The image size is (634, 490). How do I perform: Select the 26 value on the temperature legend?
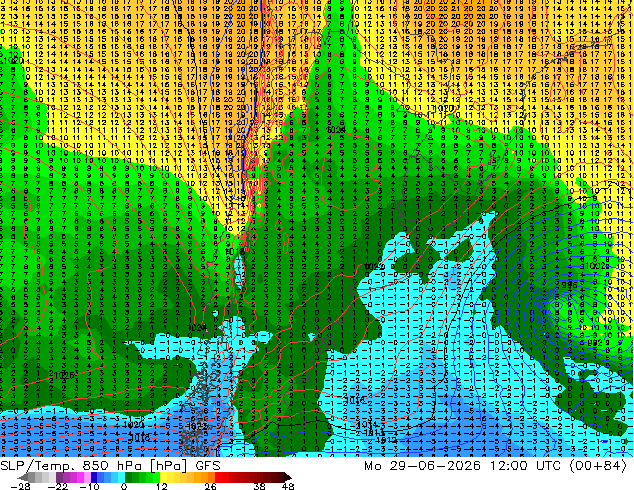(x=210, y=486)
